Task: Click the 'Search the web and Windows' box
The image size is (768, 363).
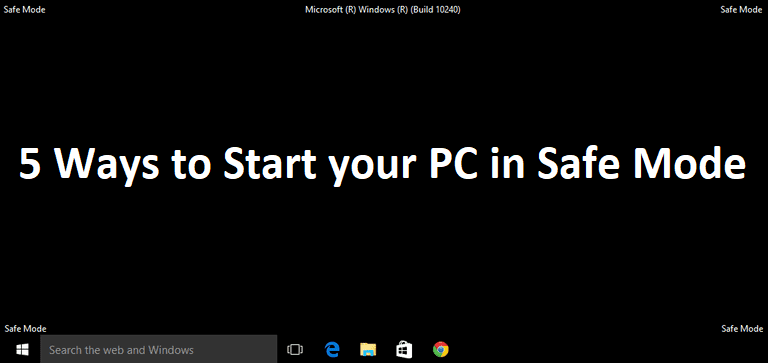Action: coord(159,349)
